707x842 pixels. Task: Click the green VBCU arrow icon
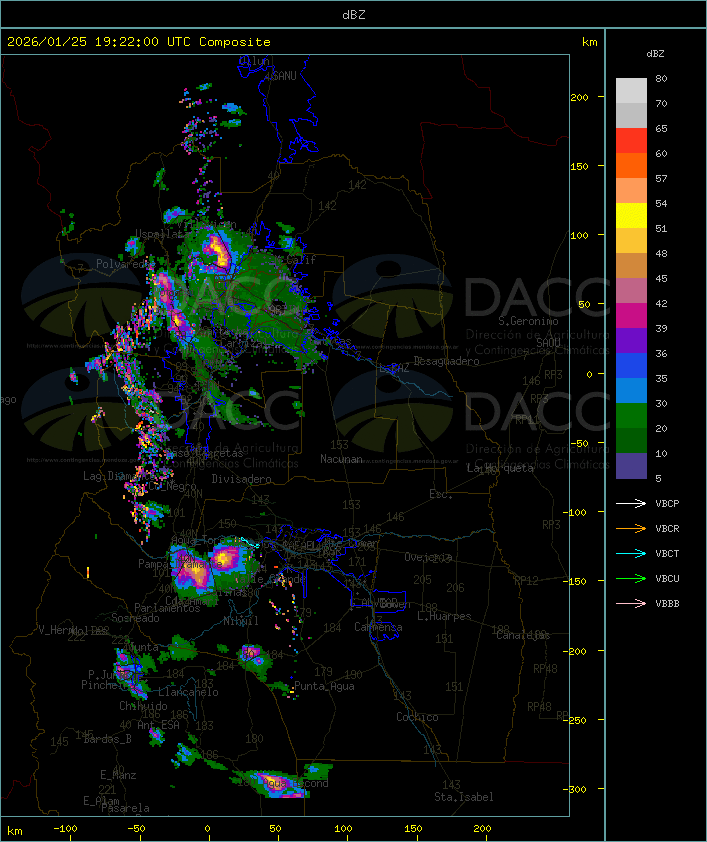631,579
